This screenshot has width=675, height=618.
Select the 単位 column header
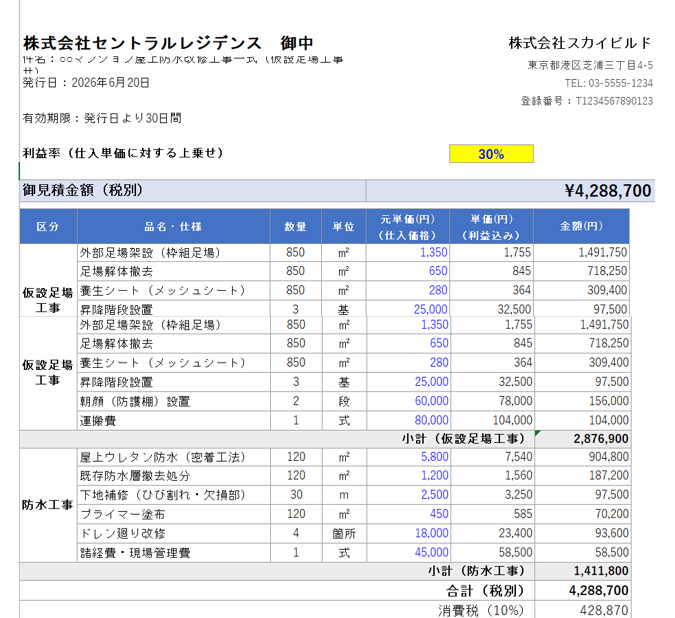tap(344, 226)
